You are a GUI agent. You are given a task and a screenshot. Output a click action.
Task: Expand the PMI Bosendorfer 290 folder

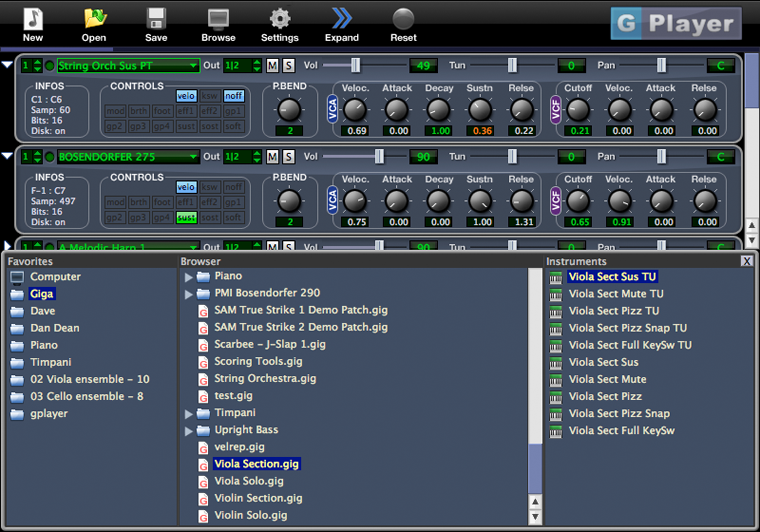pos(188,294)
